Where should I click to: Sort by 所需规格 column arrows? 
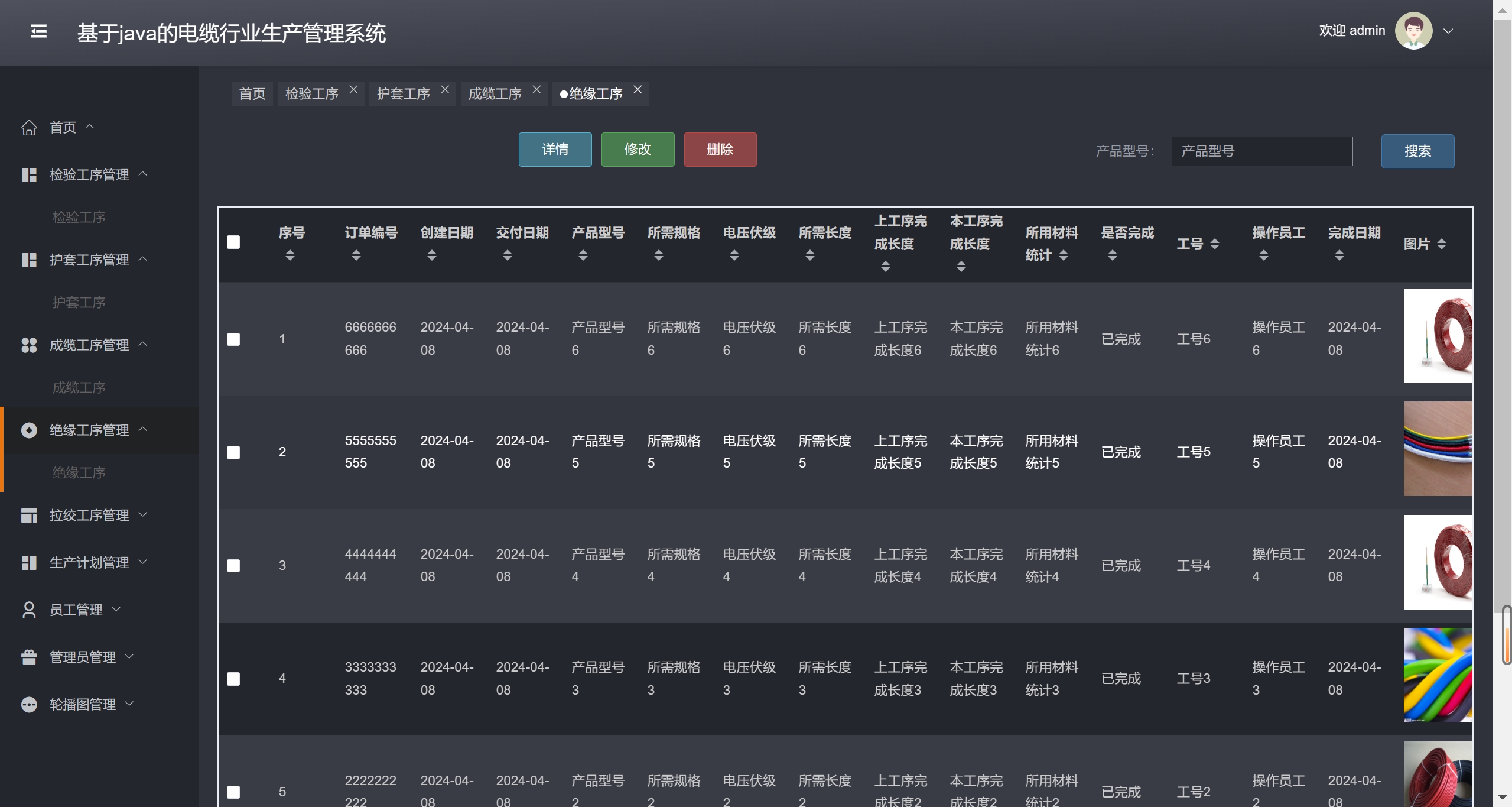[x=659, y=255]
